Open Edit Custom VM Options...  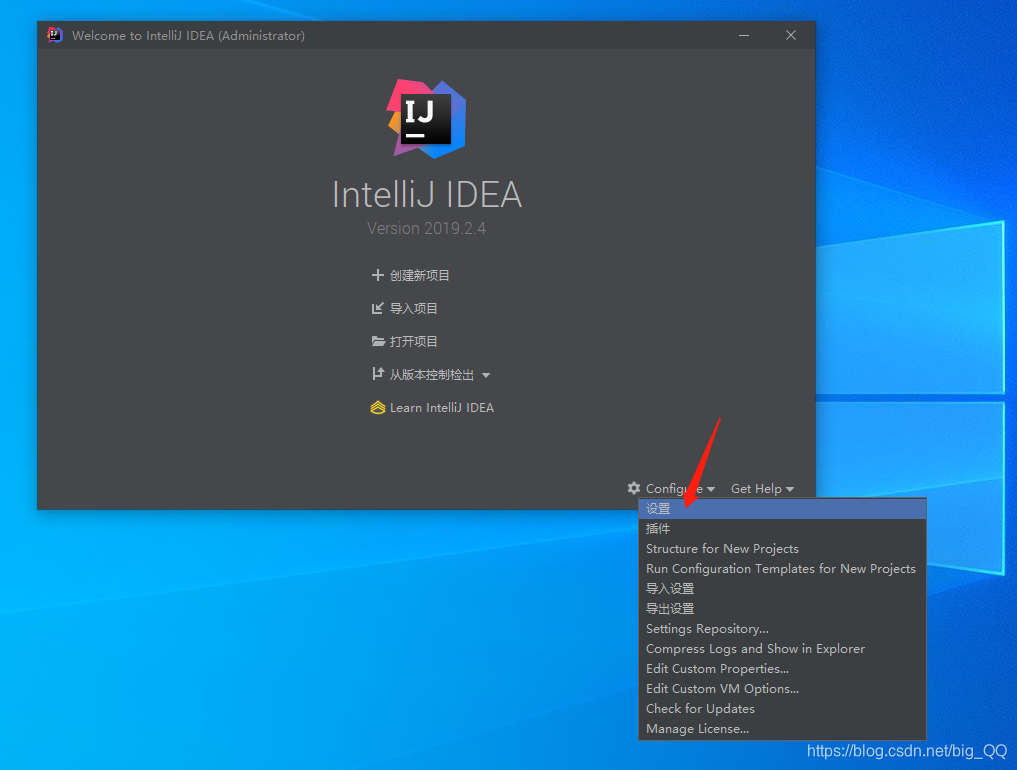[x=782, y=689]
